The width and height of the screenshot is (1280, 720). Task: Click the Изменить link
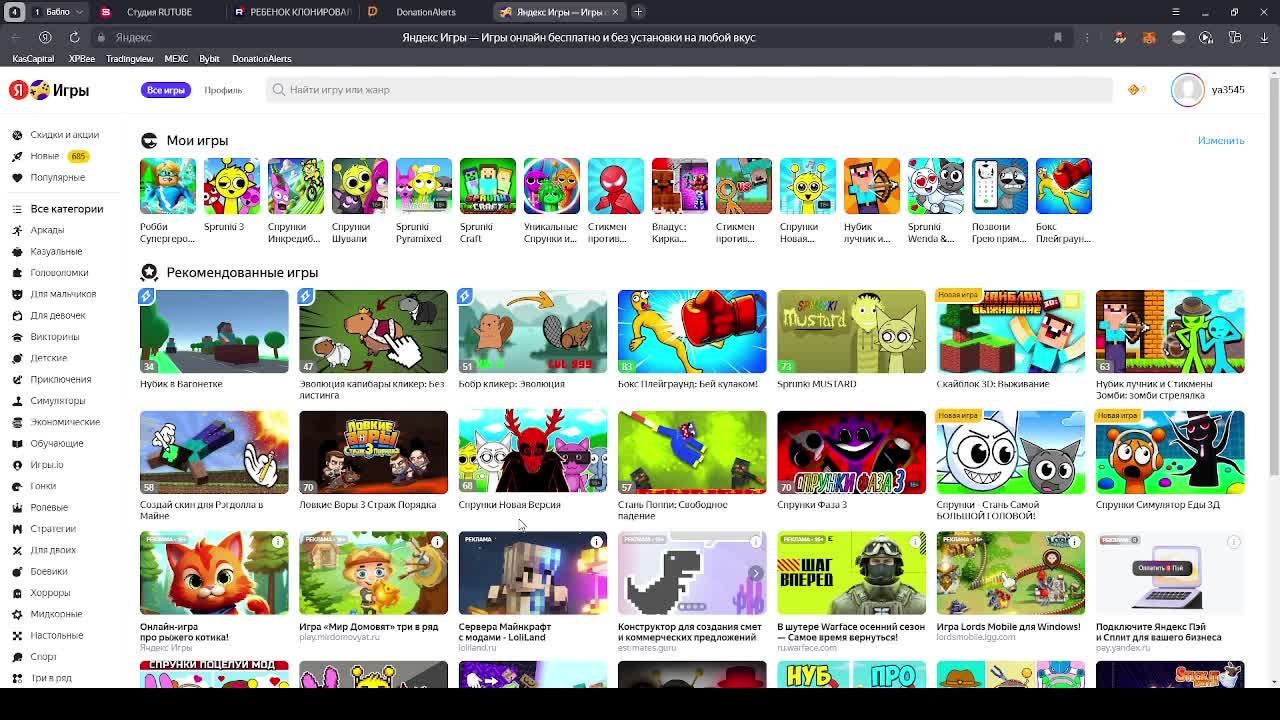click(x=1221, y=141)
